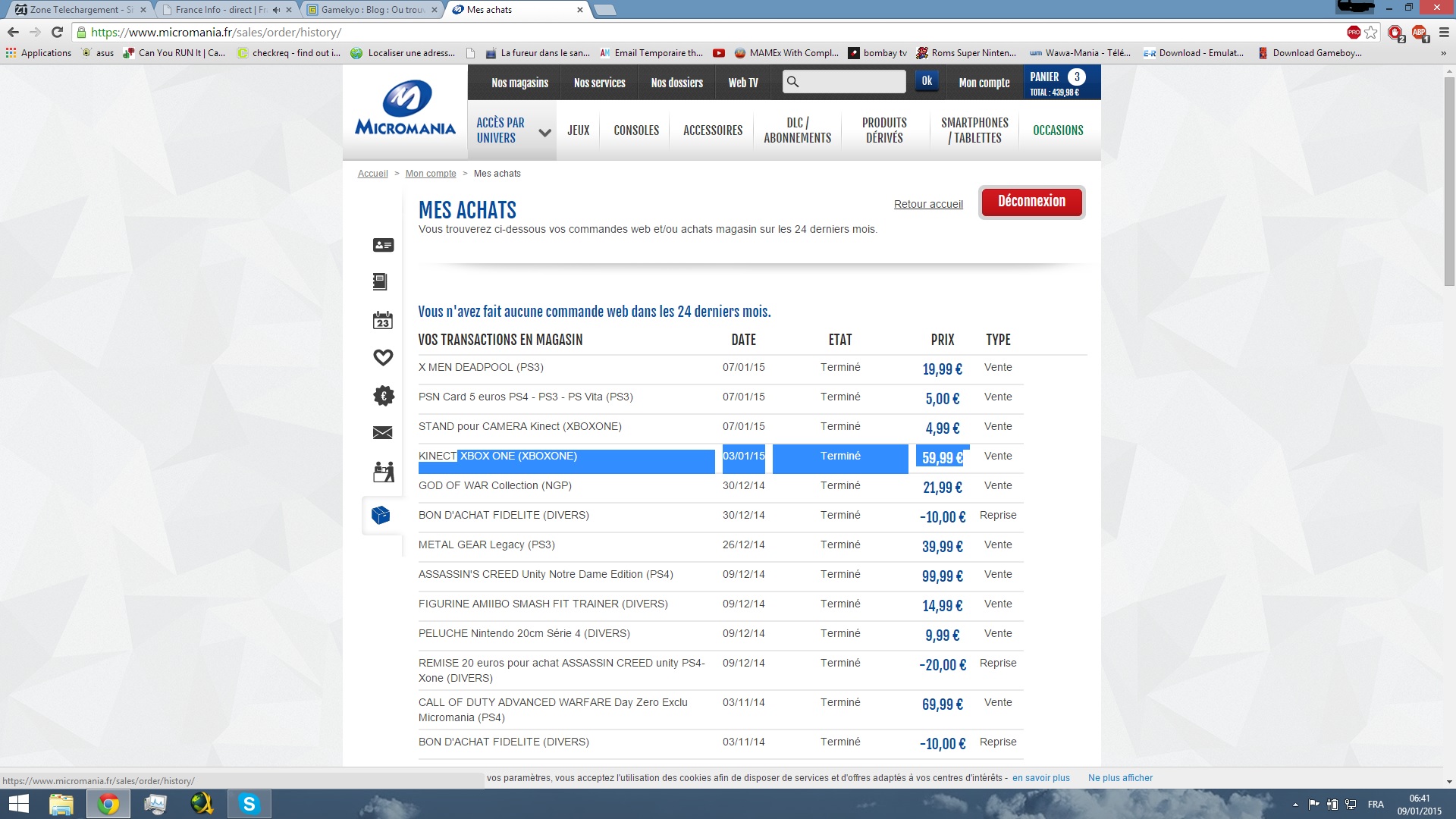This screenshot has width=1456, height=819.
Task: Open the DLC / Abonnements category
Action: click(798, 130)
